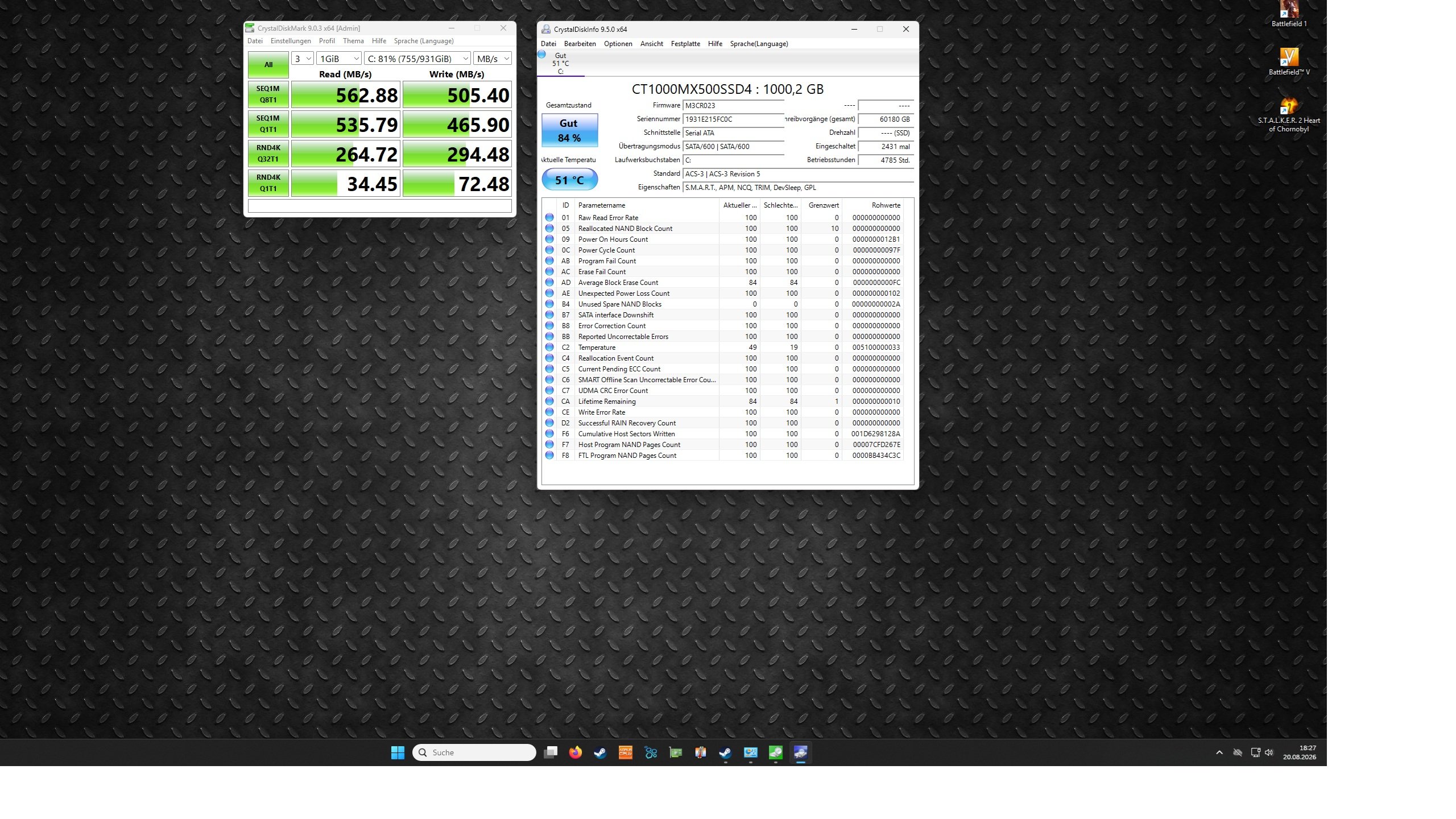Screen dimensions: 1456x819
Task: Show hidden system tray icons
Action: point(1219,752)
